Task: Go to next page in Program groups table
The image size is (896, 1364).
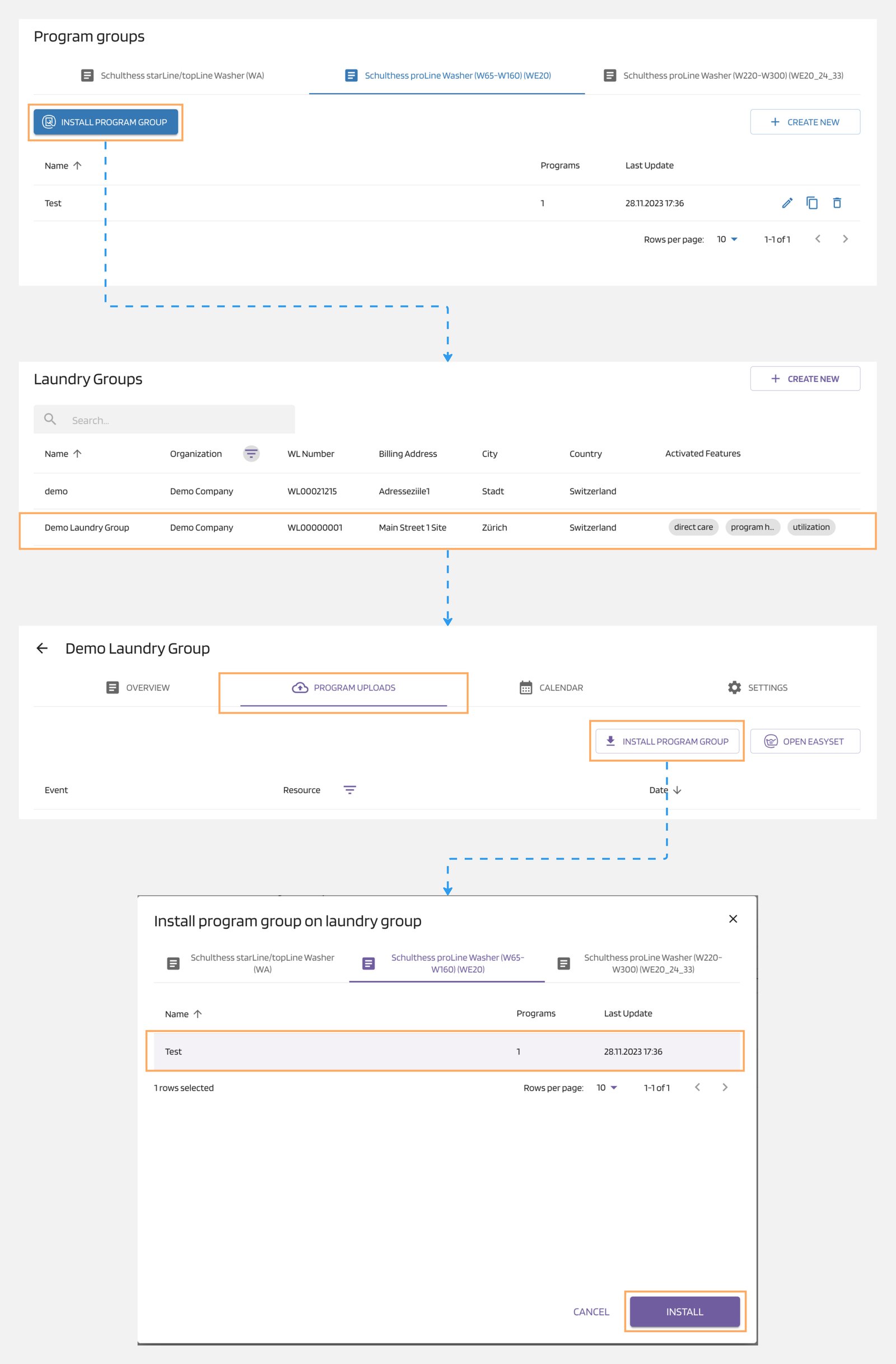Action: [x=845, y=239]
